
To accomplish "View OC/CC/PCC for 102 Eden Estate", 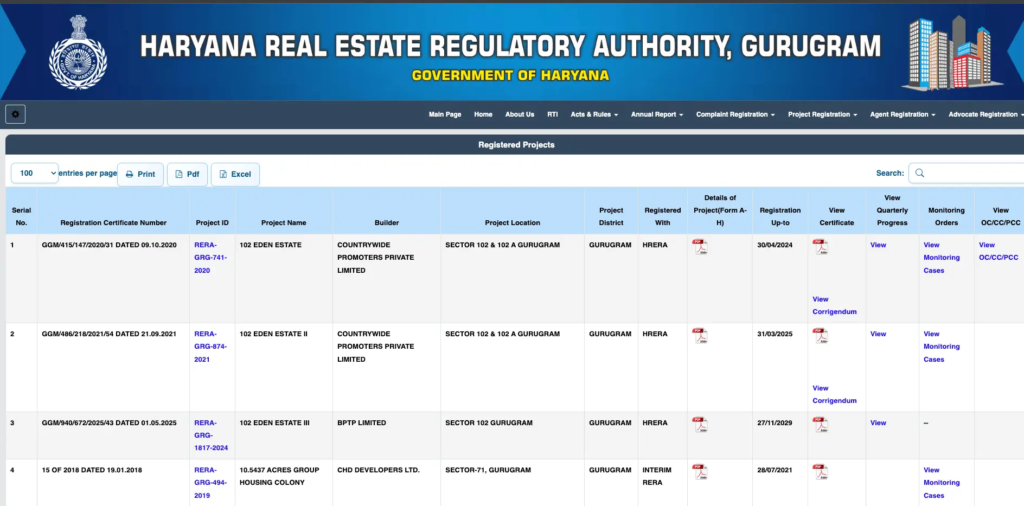I will (998, 251).
